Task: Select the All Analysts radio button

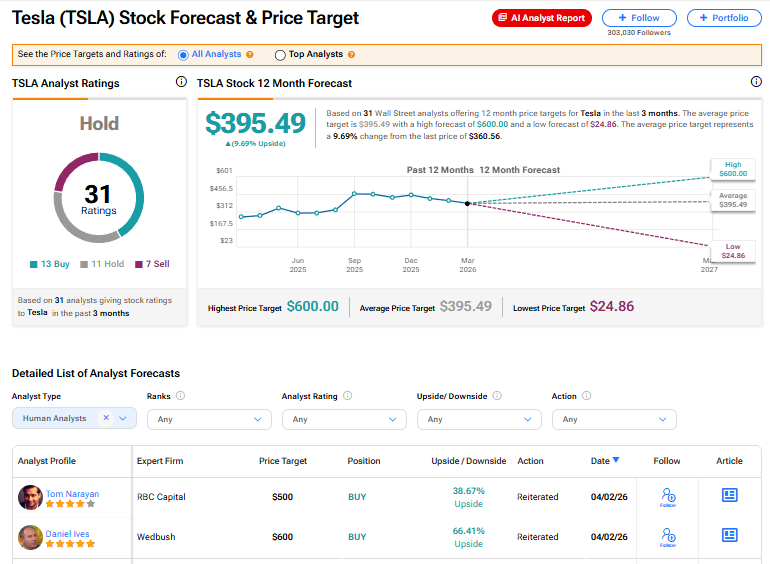Action: pos(183,54)
